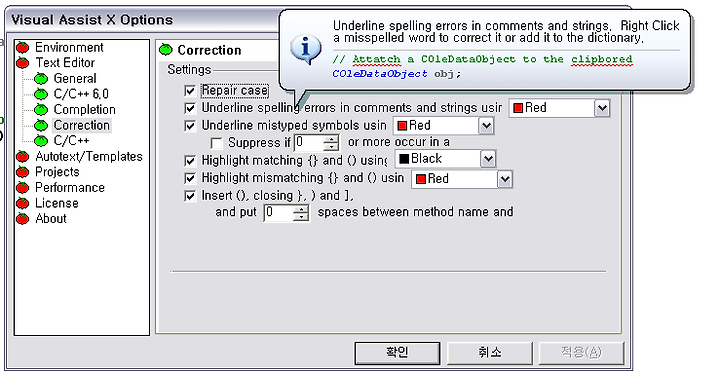
Task: Click the red tomato icon beside About
Action: (22, 219)
